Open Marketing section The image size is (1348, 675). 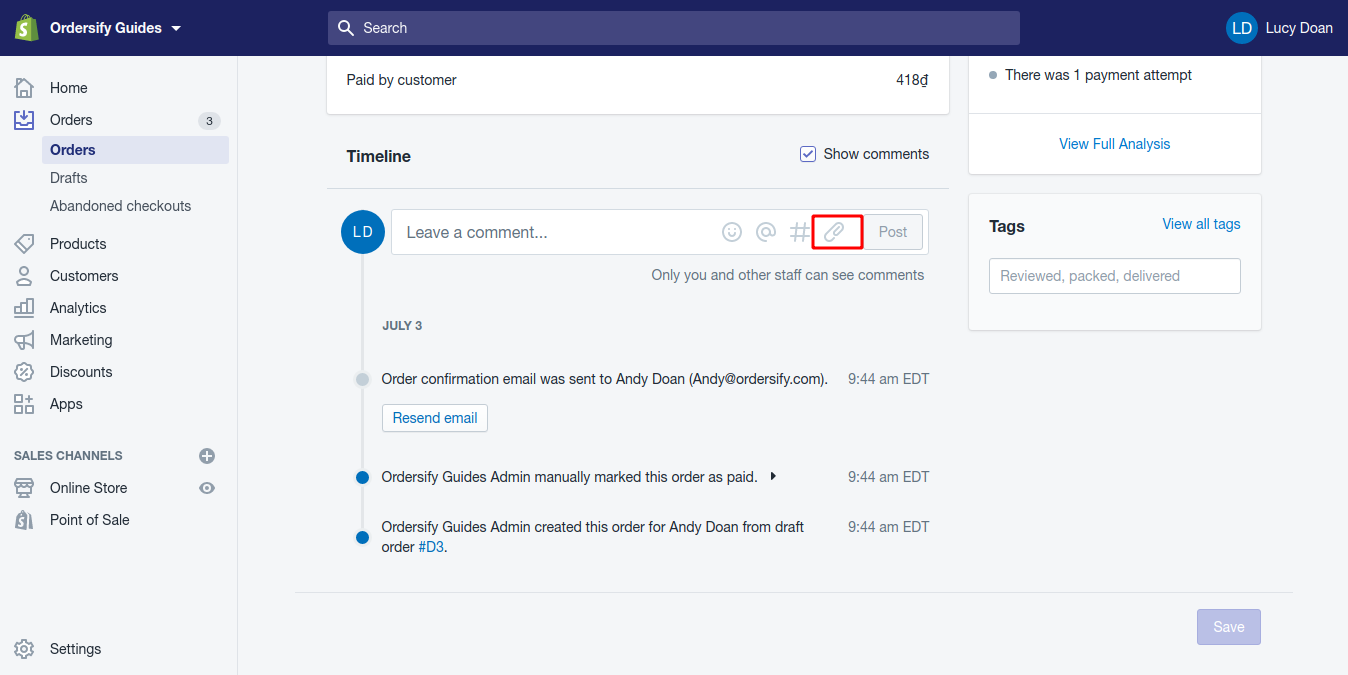pyautogui.click(x=81, y=340)
